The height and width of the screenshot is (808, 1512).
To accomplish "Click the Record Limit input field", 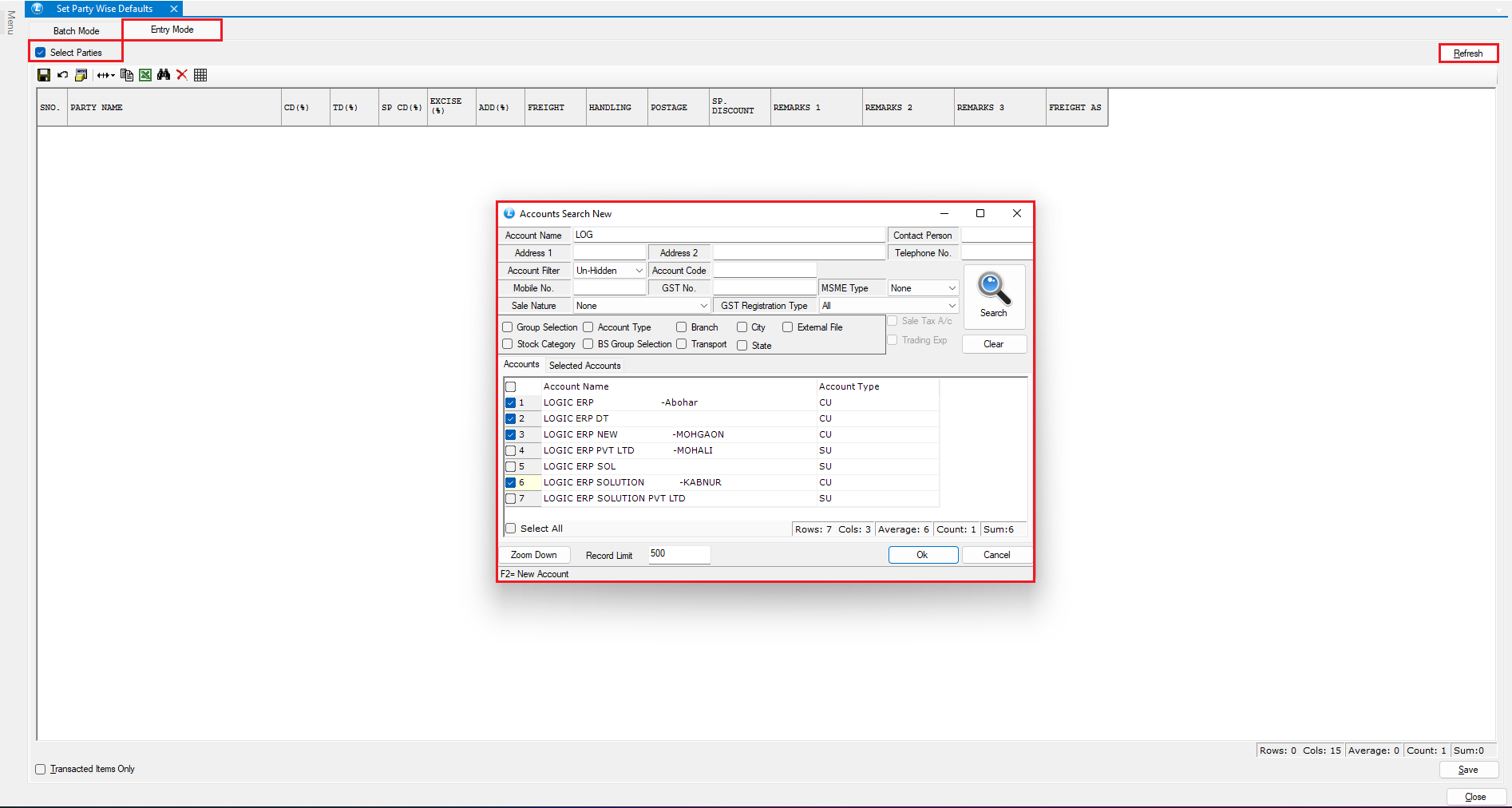I will coord(679,554).
